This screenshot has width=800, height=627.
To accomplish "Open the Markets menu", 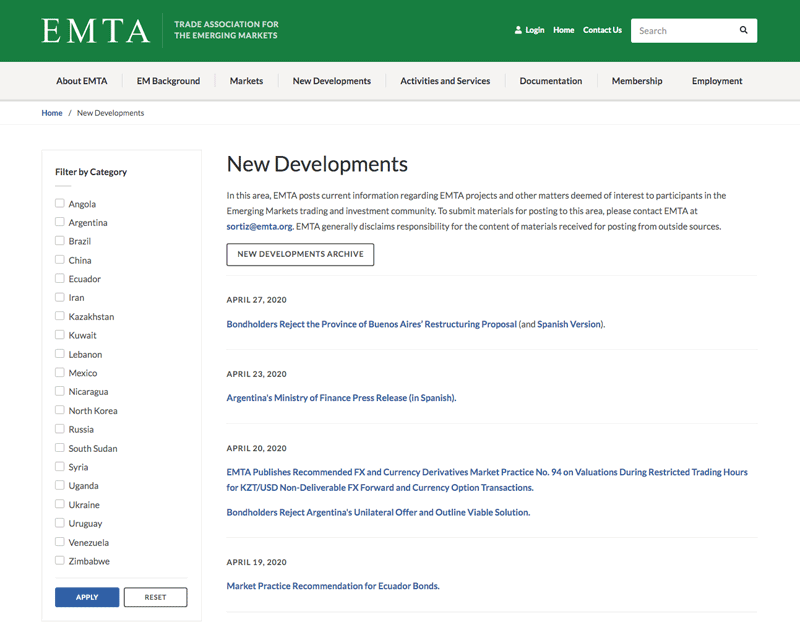I will [246, 81].
